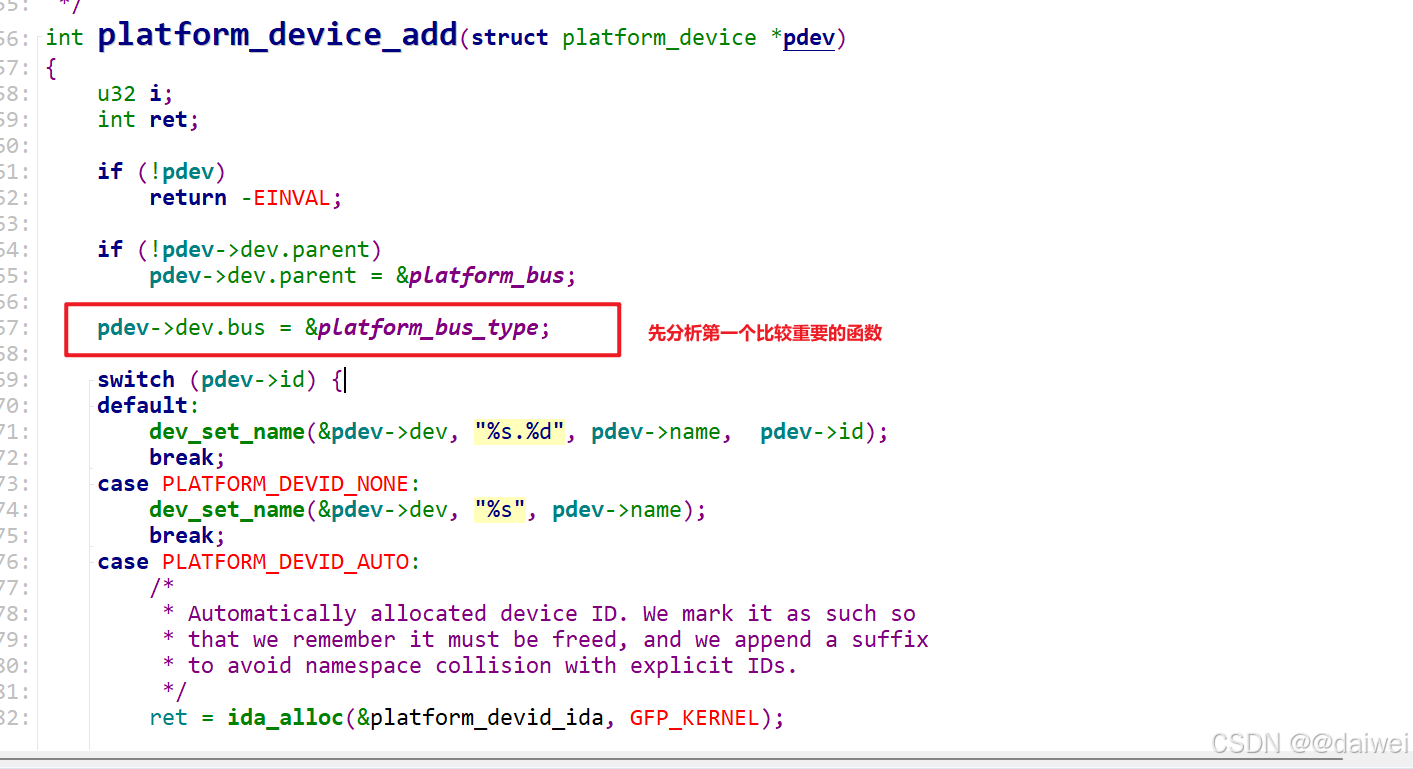Image resolution: width=1413 pixels, height=769 pixels.
Task: Click the struct keyword in the function signature
Action: [509, 38]
